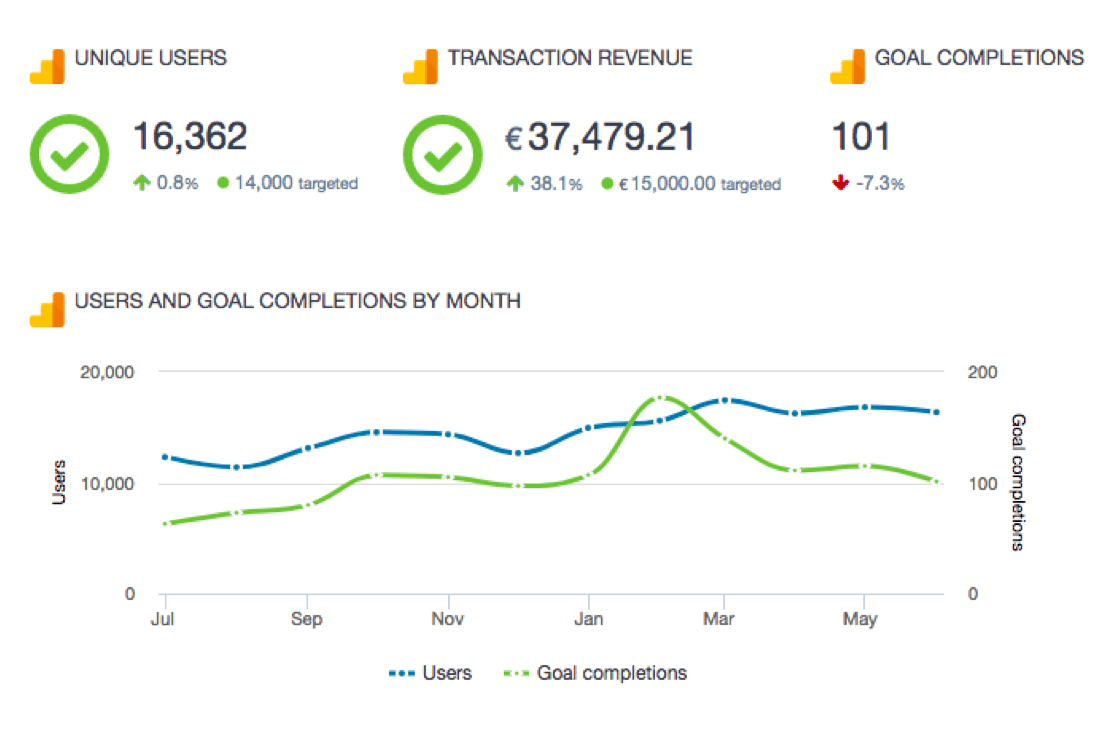Click the Google Analytics icon beside Goal Completions
The width and height of the screenshot is (1112, 736).
(x=848, y=66)
